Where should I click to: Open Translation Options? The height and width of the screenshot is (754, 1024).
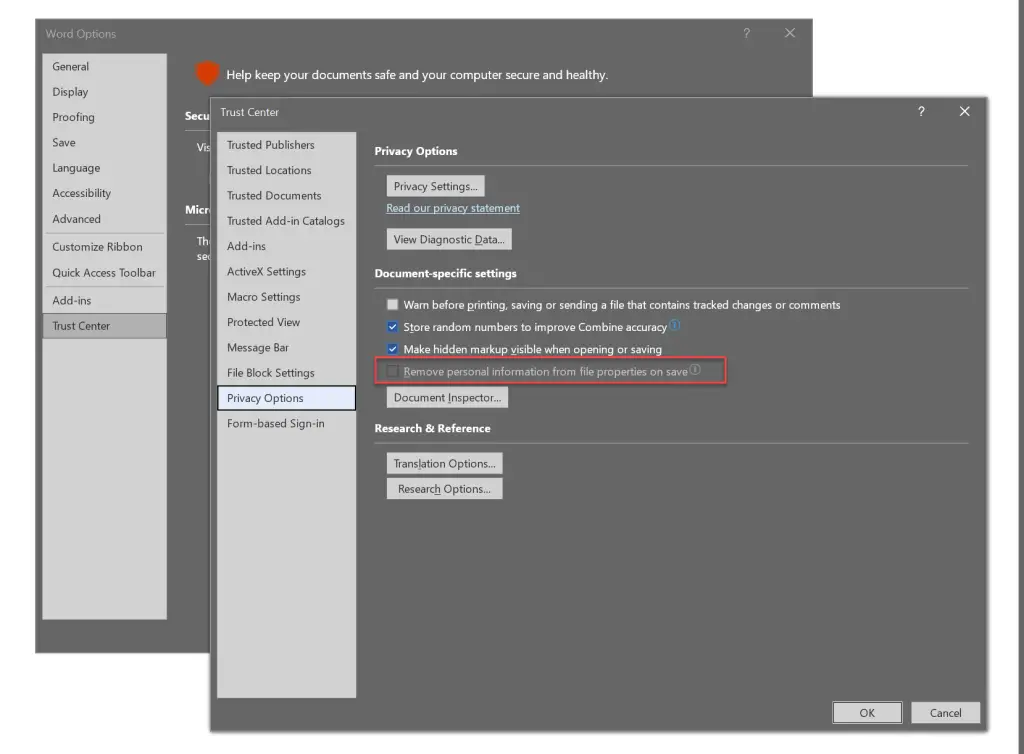point(444,464)
